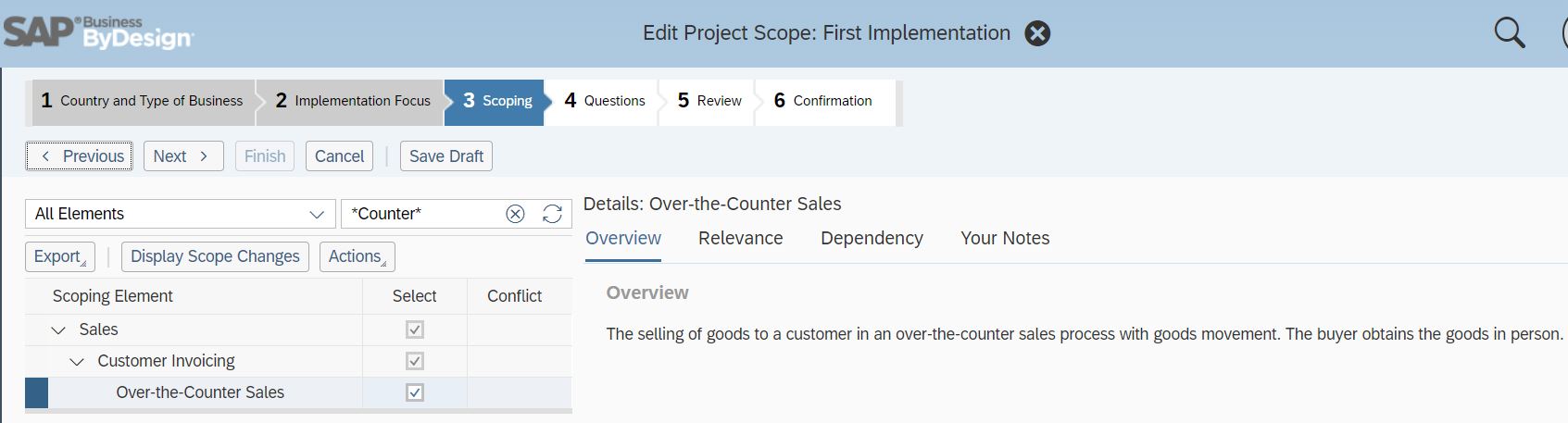
Task: Click the overview description about selling goods
Action: click(x=1085, y=334)
